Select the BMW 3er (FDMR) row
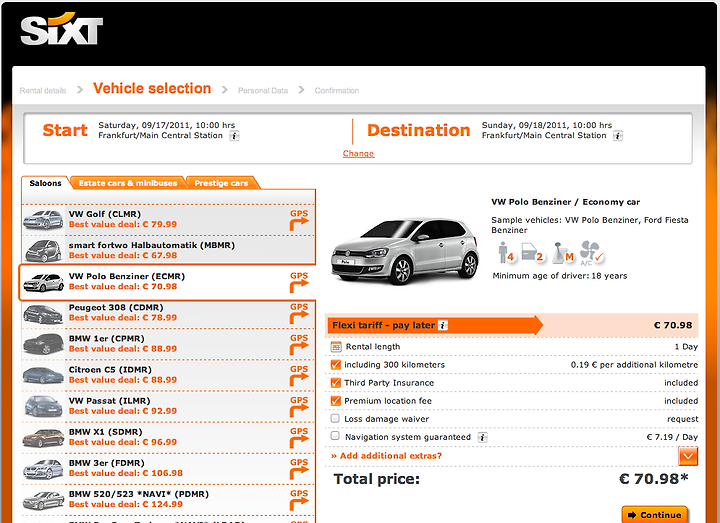 pos(169,469)
